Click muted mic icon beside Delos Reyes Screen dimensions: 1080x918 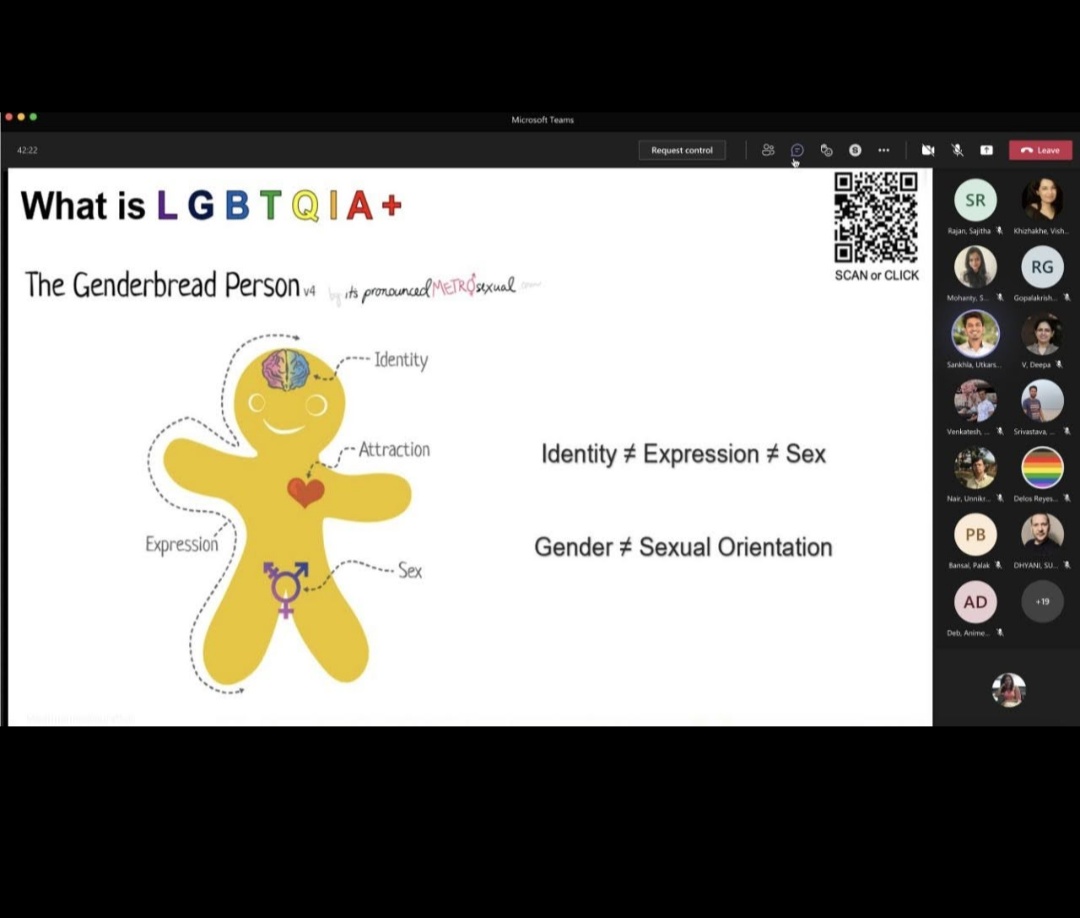tap(1066, 498)
